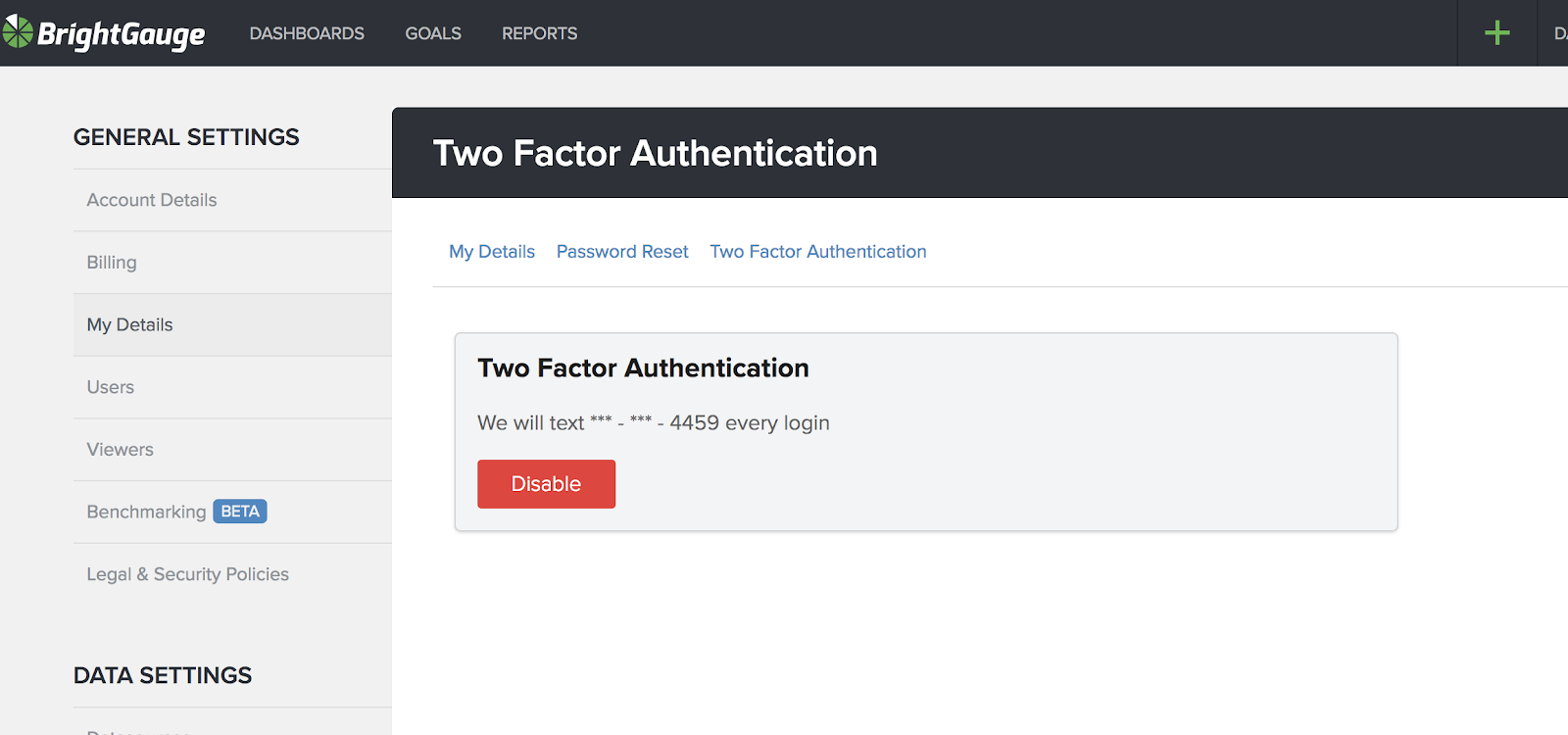Click the BETA badge
The image size is (1568, 735).
pyautogui.click(x=240, y=512)
